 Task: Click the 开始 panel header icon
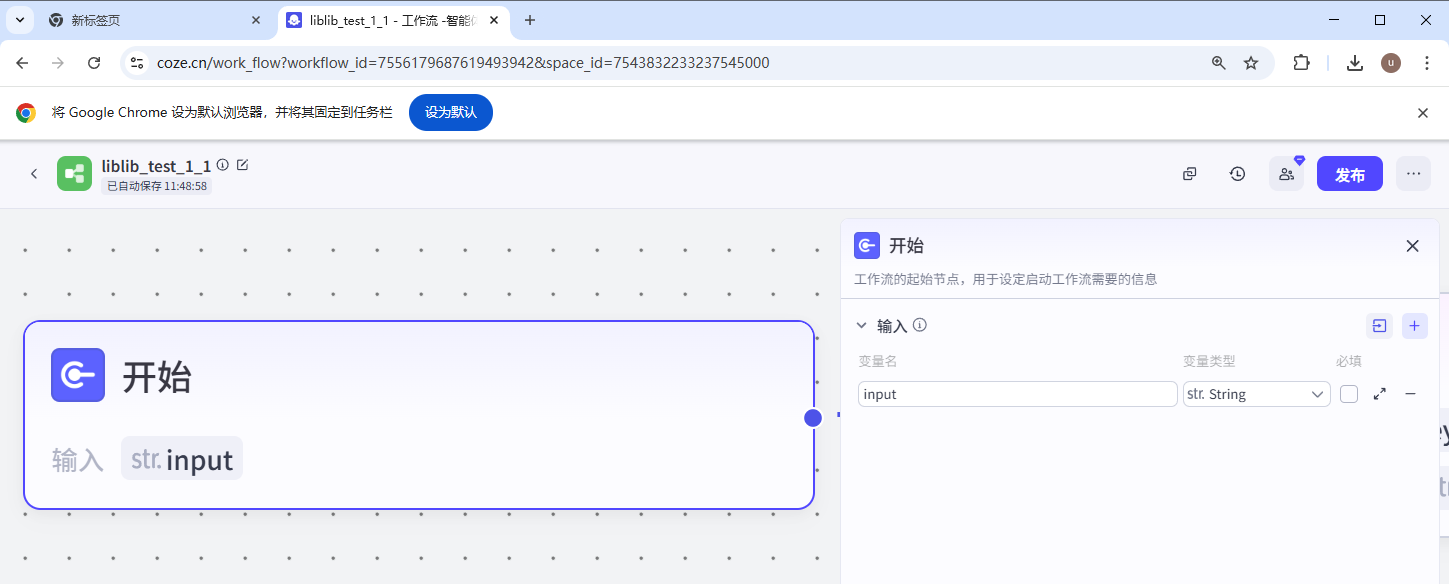(867, 246)
